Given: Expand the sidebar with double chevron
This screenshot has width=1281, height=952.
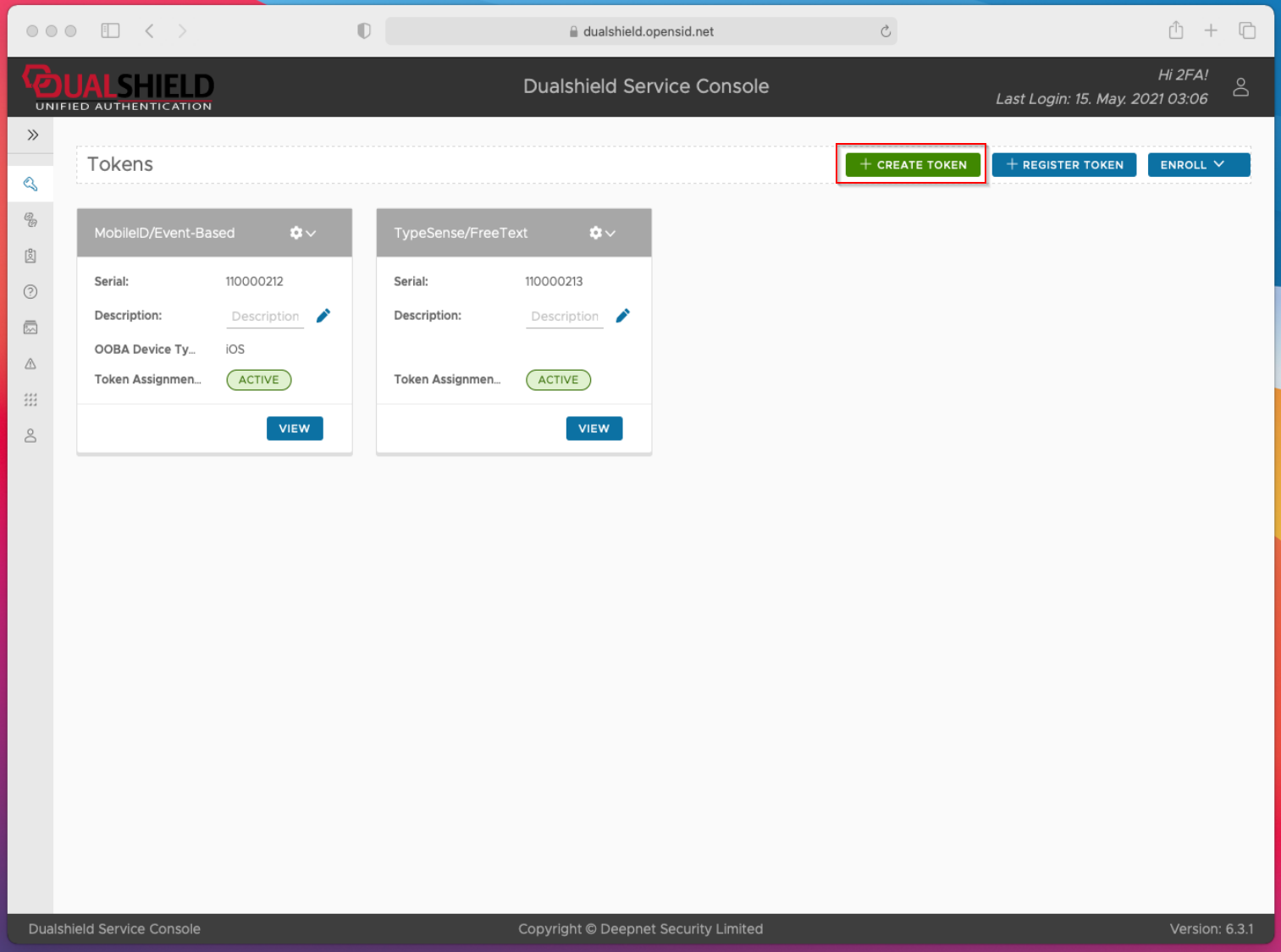Looking at the screenshot, I should 32,135.
